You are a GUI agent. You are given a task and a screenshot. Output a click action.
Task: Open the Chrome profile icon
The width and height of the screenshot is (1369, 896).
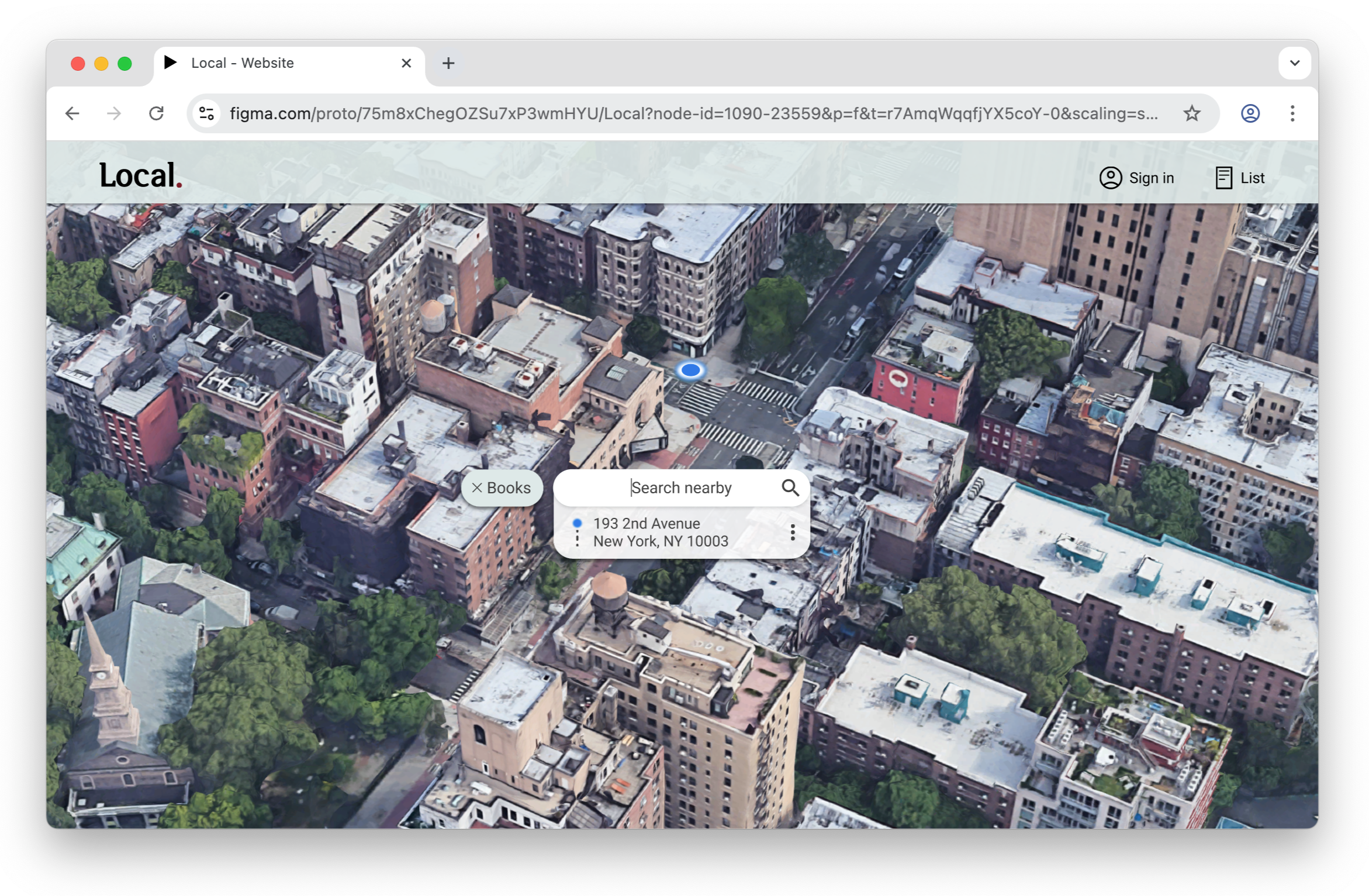pos(1250,113)
